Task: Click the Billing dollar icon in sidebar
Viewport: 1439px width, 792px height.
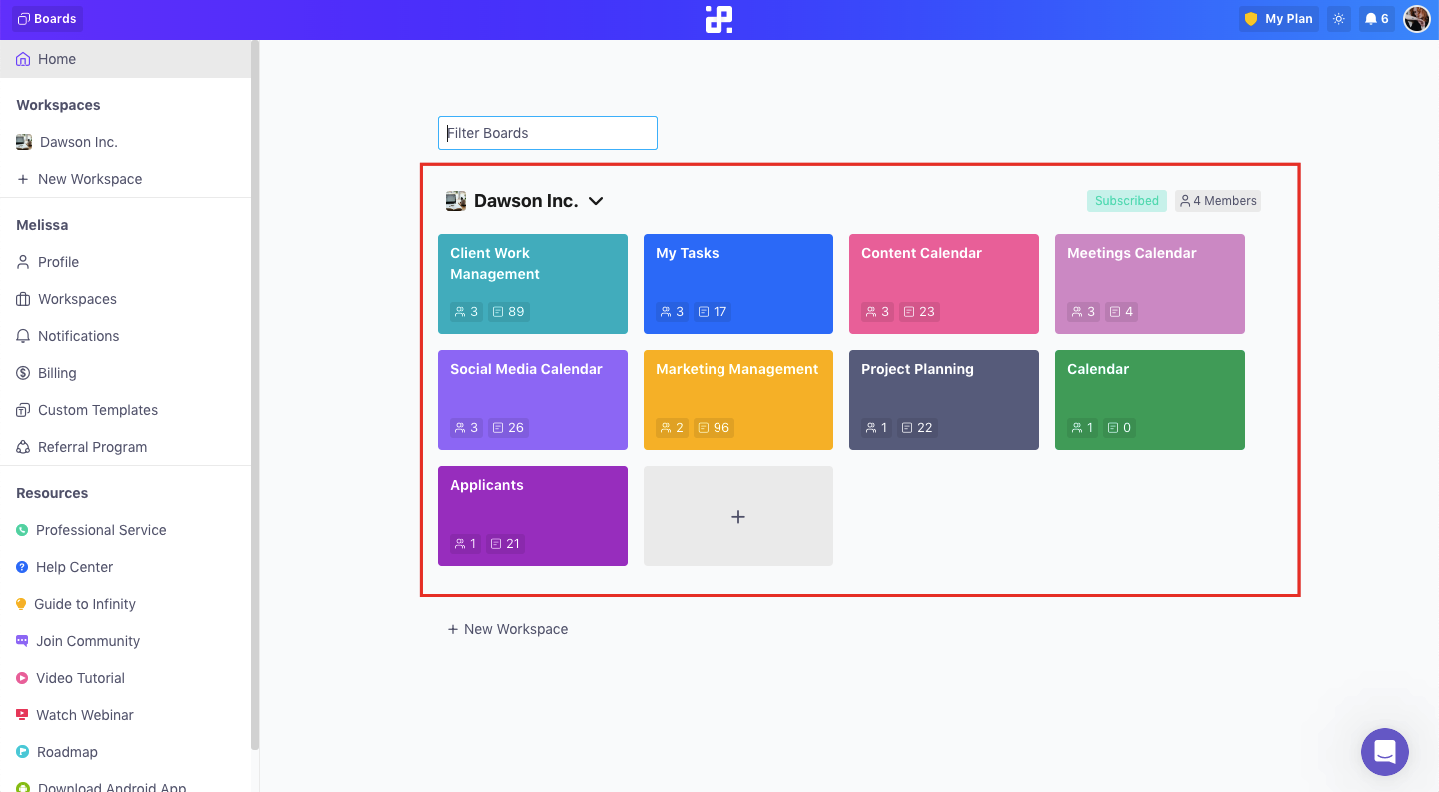Action: pos(22,373)
